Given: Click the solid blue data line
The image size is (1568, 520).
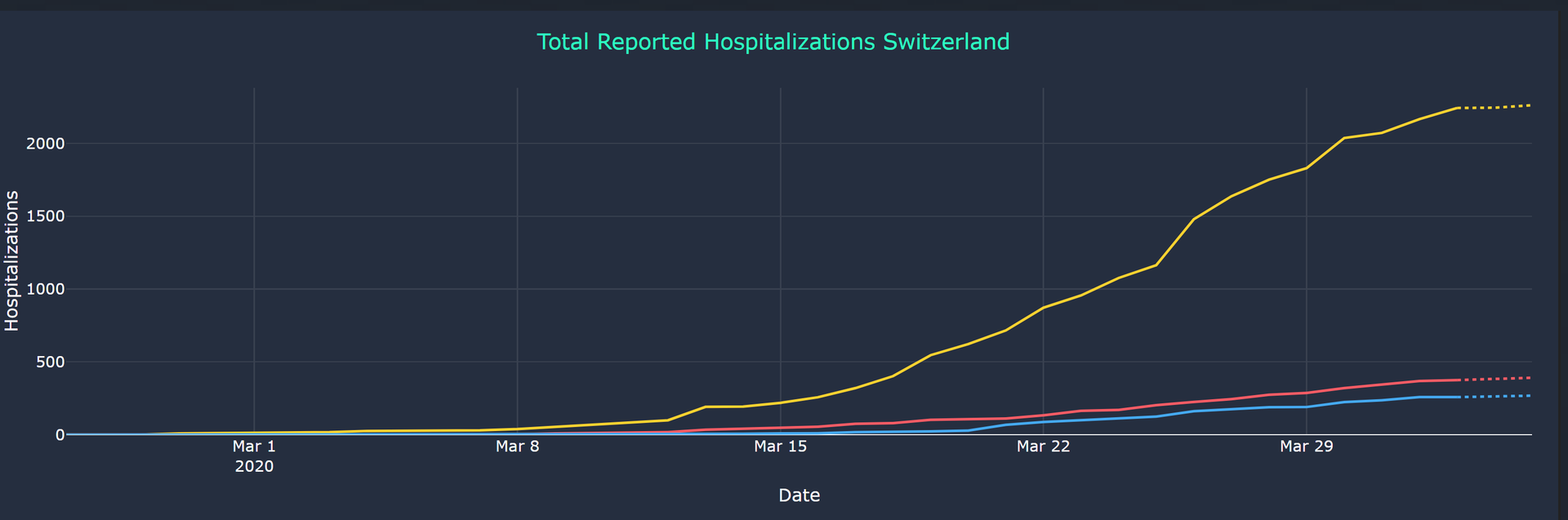Looking at the screenshot, I should (1232, 409).
